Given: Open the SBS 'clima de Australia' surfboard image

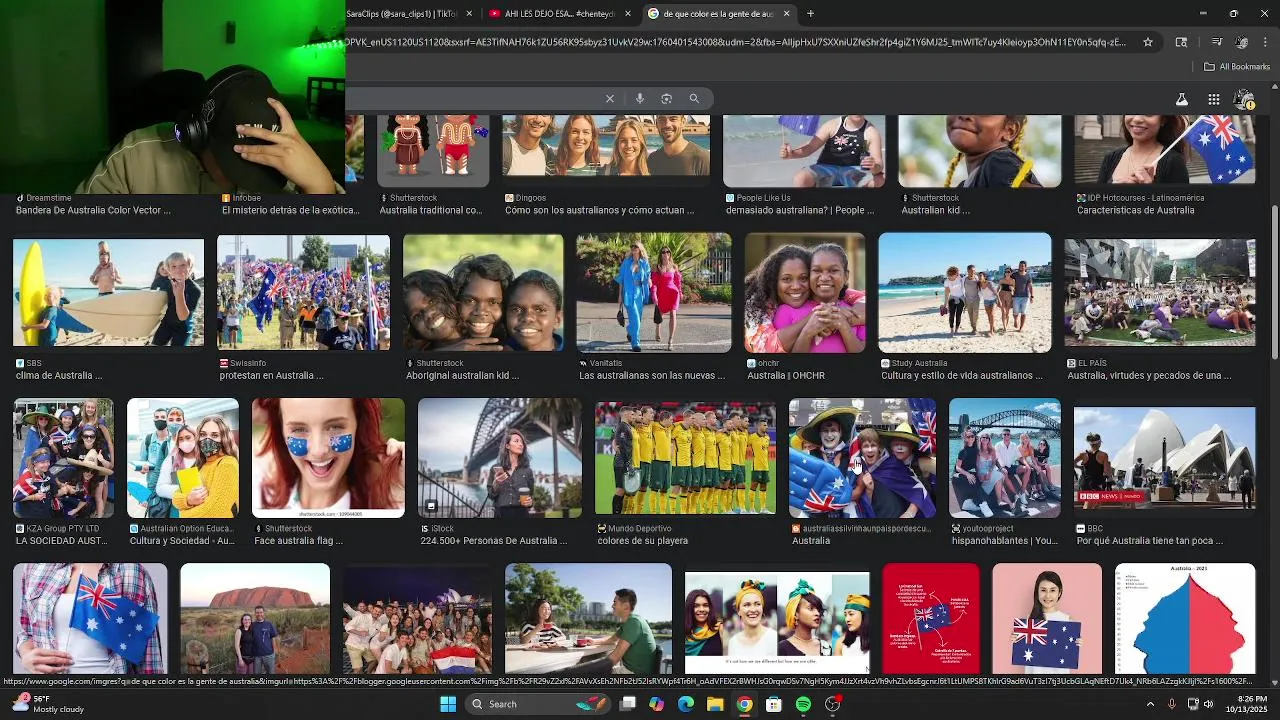Looking at the screenshot, I should pyautogui.click(x=108, y=293).
